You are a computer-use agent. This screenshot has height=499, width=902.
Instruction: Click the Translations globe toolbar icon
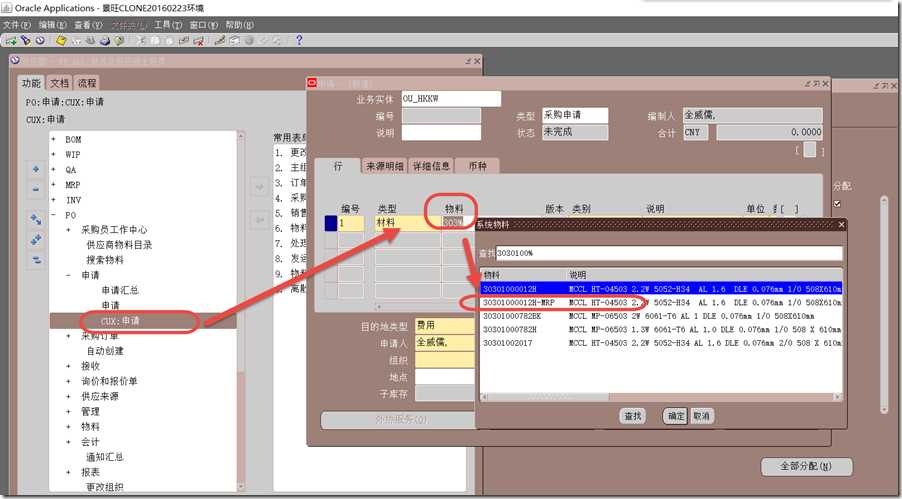pos(249,40)
